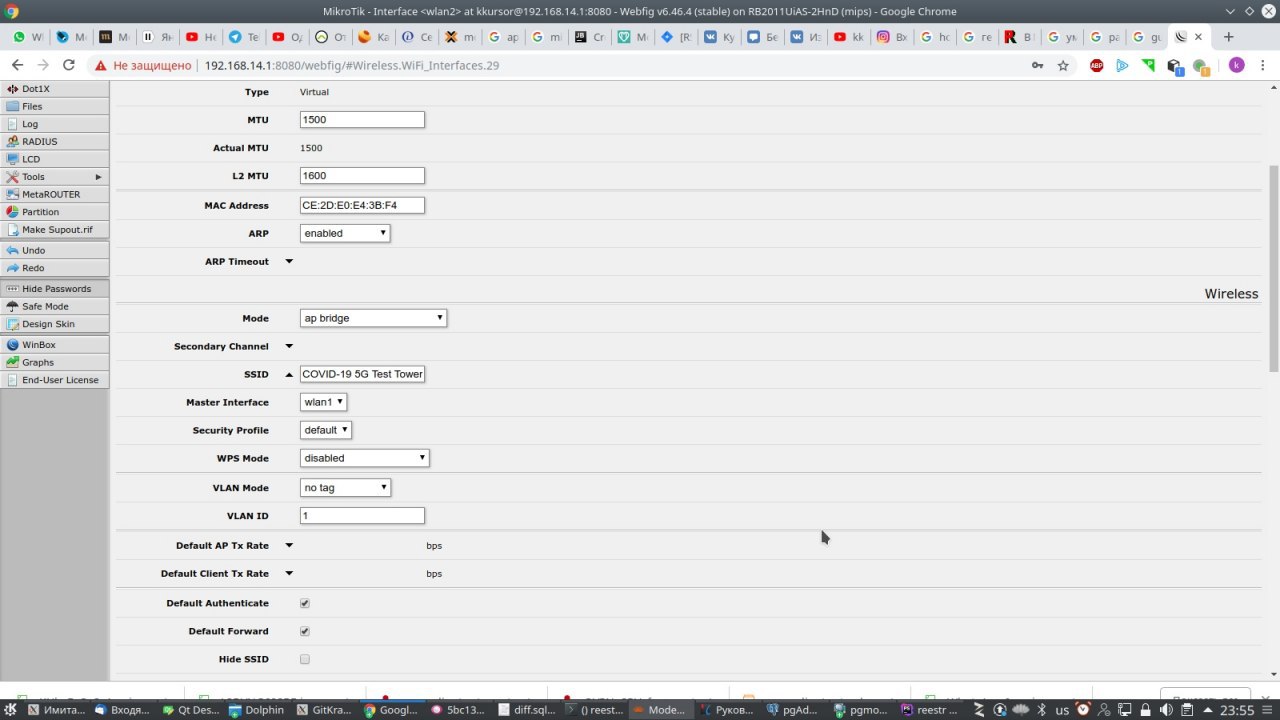
Task: Open the Chrome profile avatar
Action: 1237,65
